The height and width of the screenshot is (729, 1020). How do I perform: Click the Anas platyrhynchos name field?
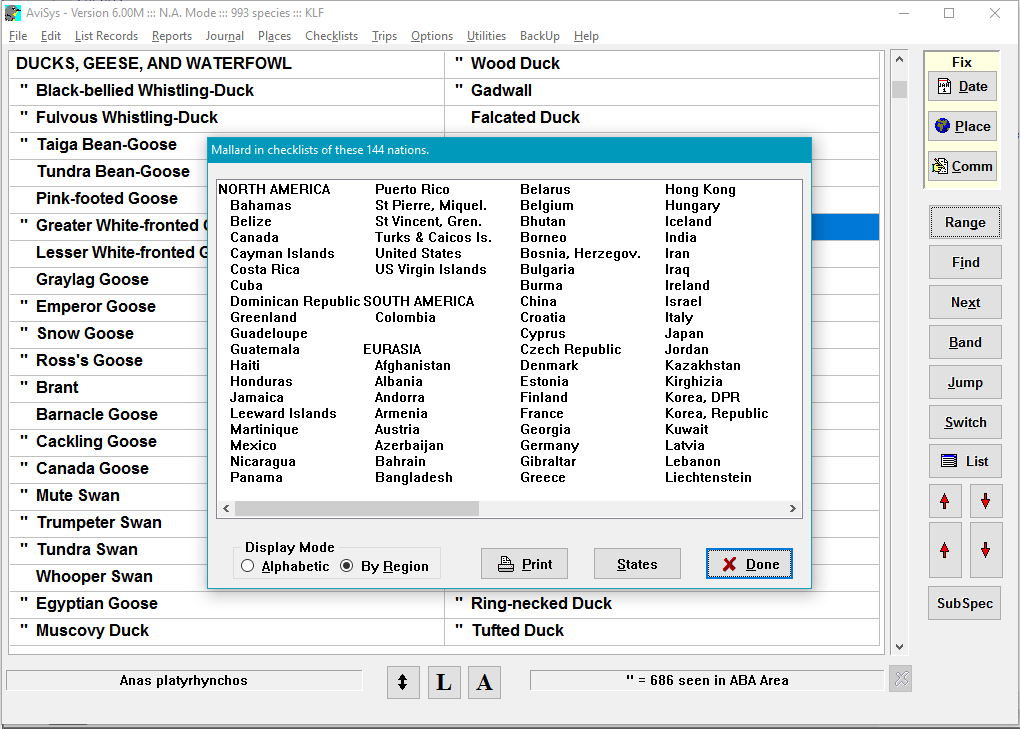[184, 680]
